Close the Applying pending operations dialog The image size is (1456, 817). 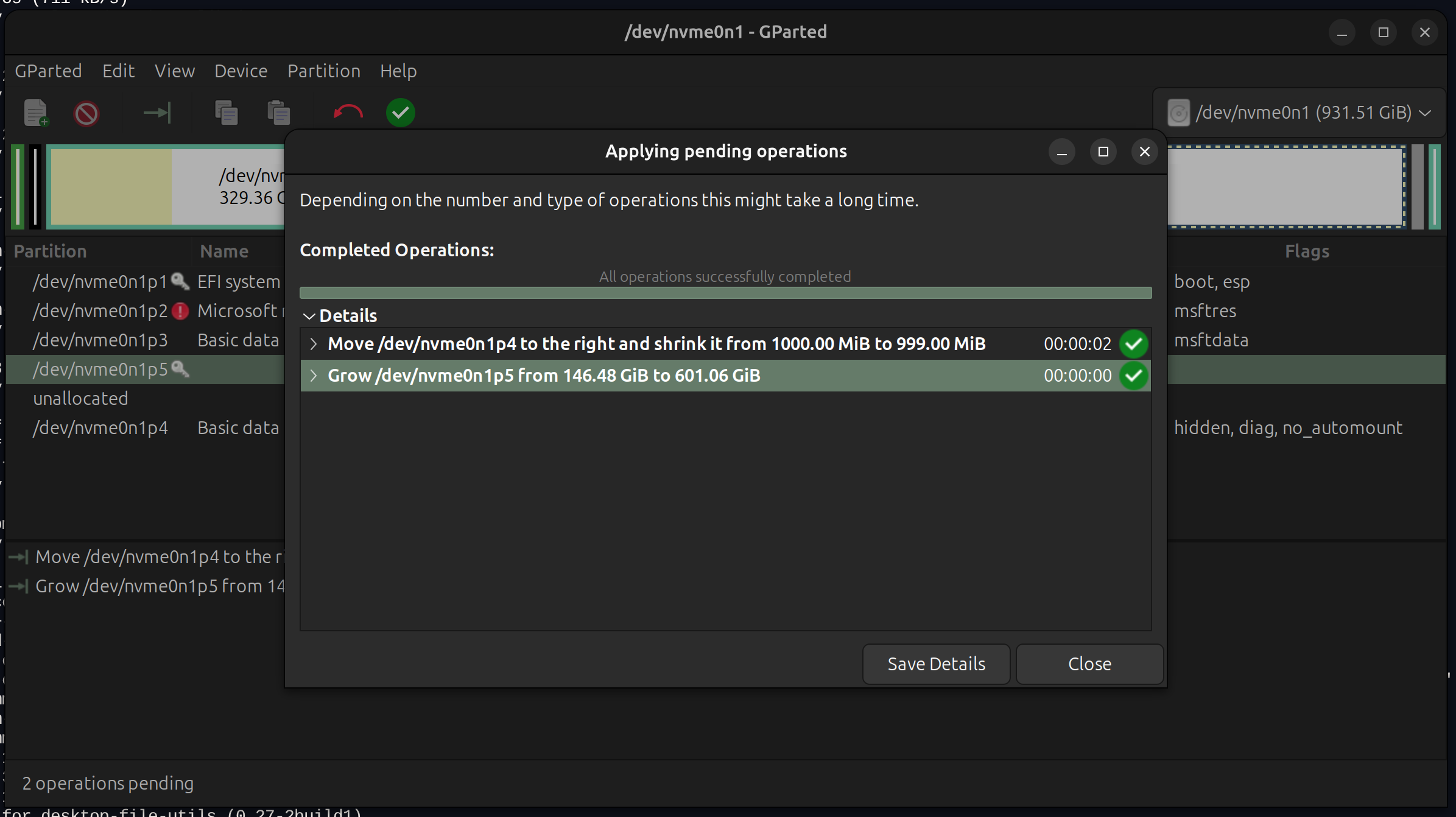1145,152
